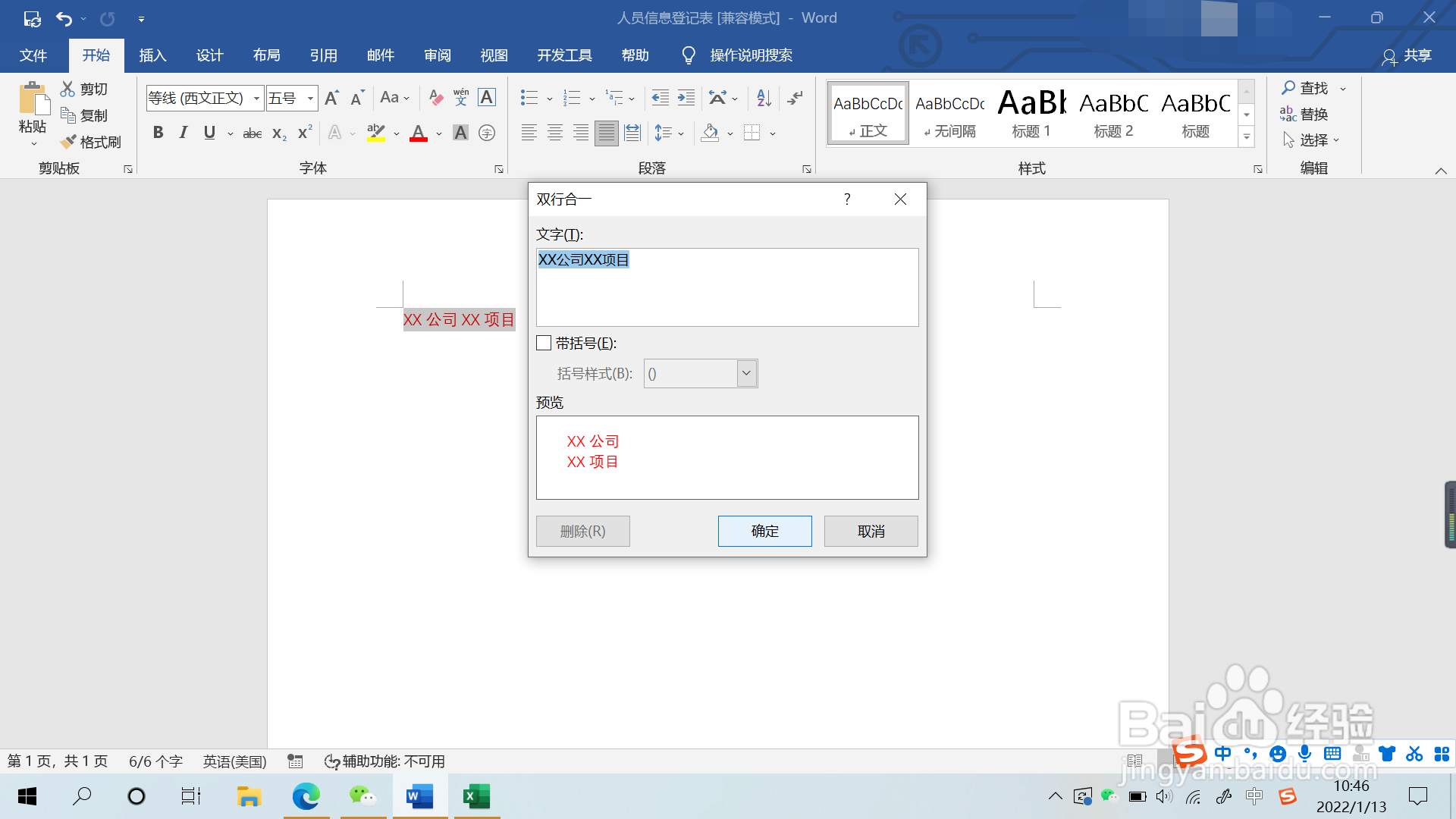Screen dimensions: 1456x819
Task: Switch to the 布局 ribbon tab
Action: (x=266, y=55)
